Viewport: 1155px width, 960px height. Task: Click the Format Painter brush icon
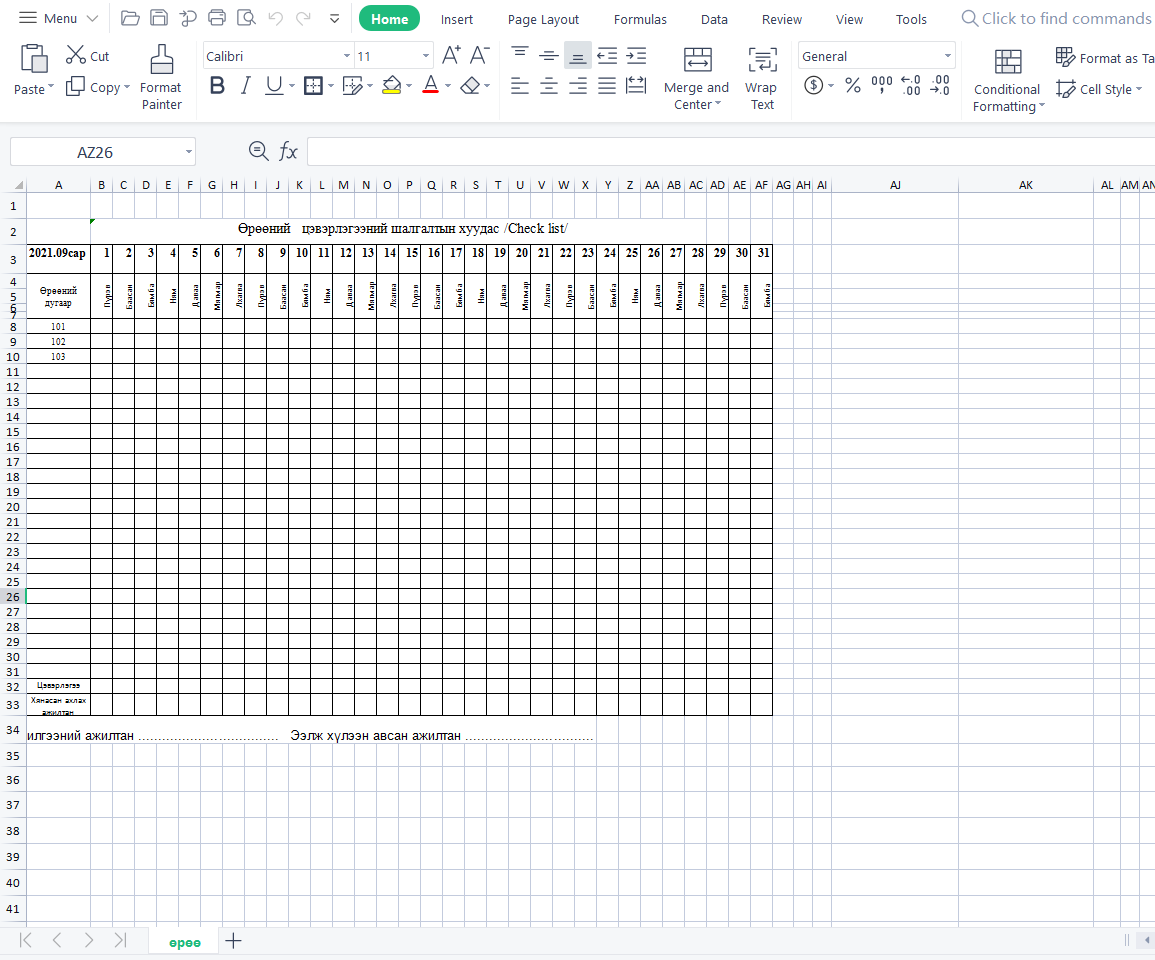(160, 60)
